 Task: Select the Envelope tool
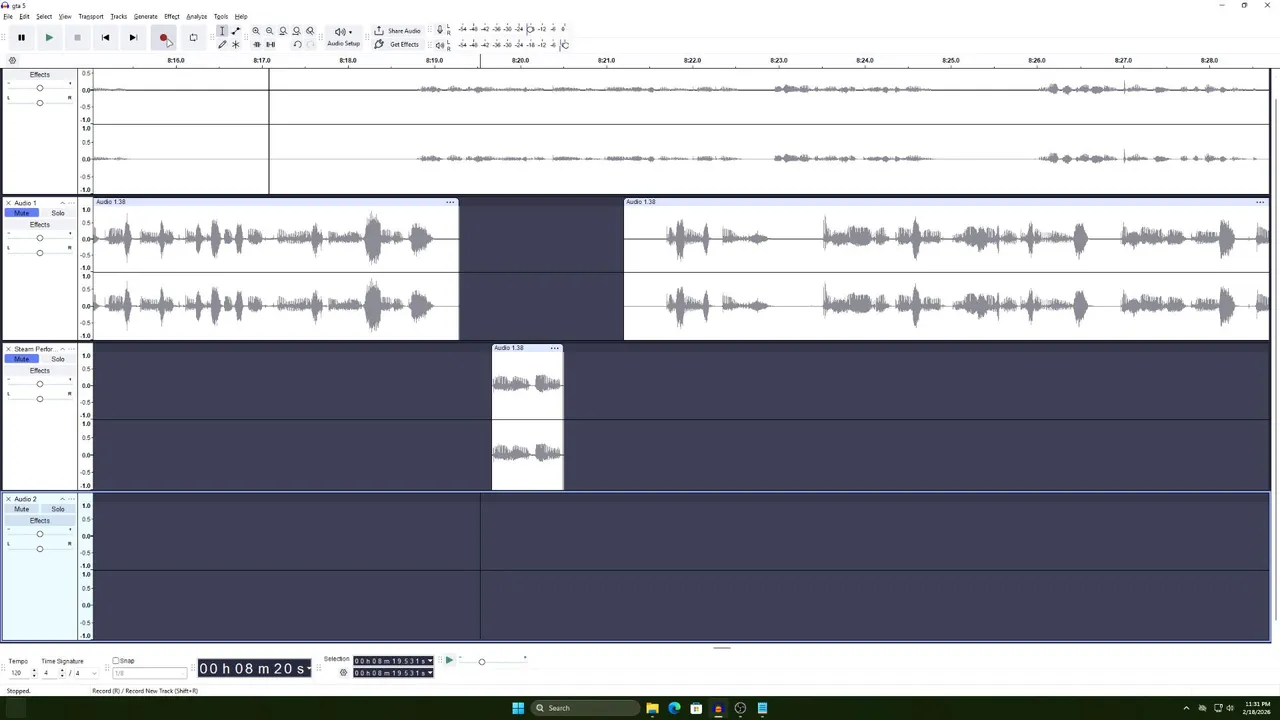236,31
